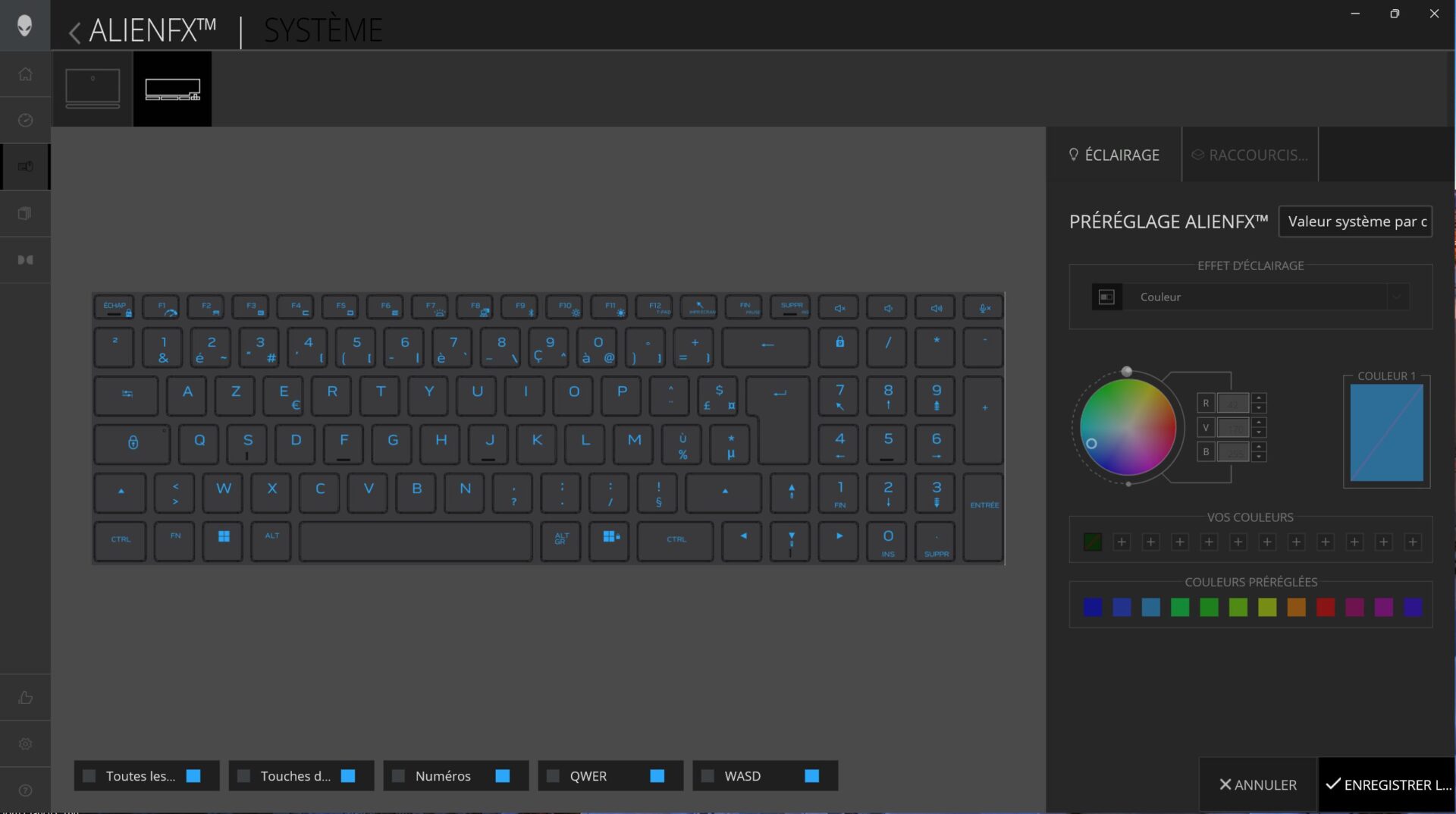This screenshot has width=1456, height=814.
Task: Select the right arrow key
Action: (x=839, y=540)
